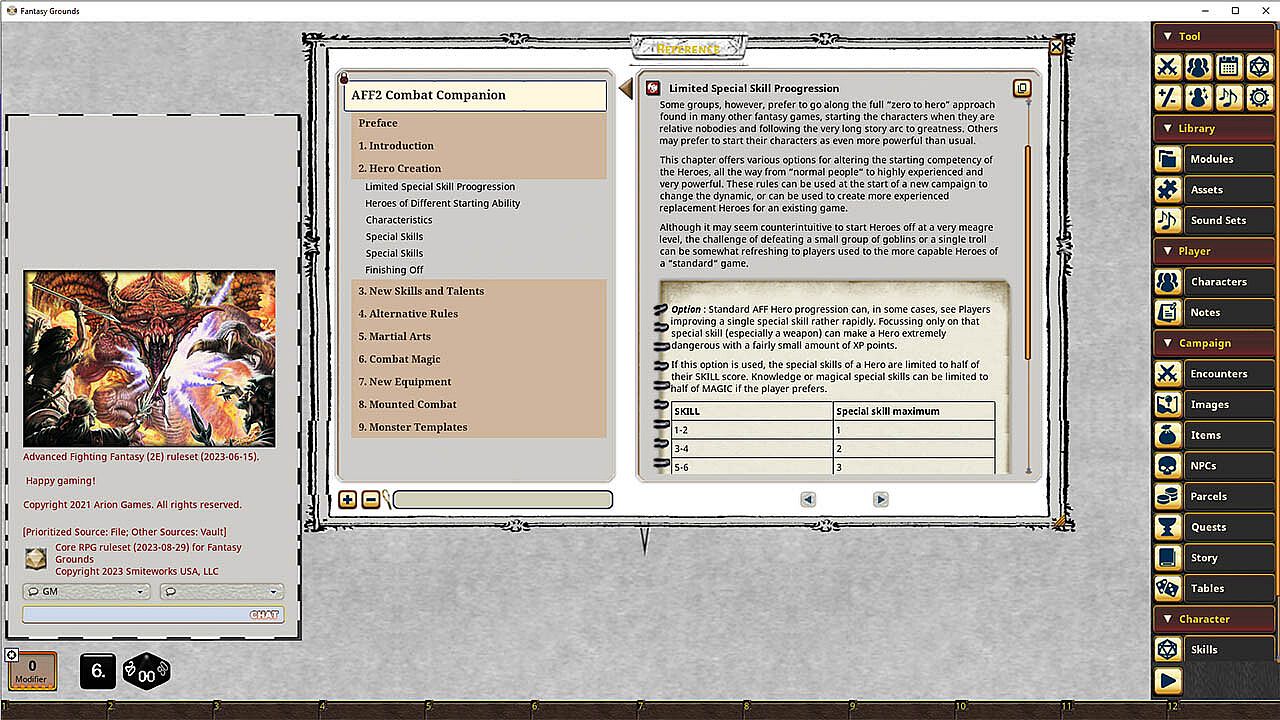Image resolution: width=1280 pixels, height=720 pixels.
Task: Open the empty chat mode dropdown
Action: click(x=221, y=592)
